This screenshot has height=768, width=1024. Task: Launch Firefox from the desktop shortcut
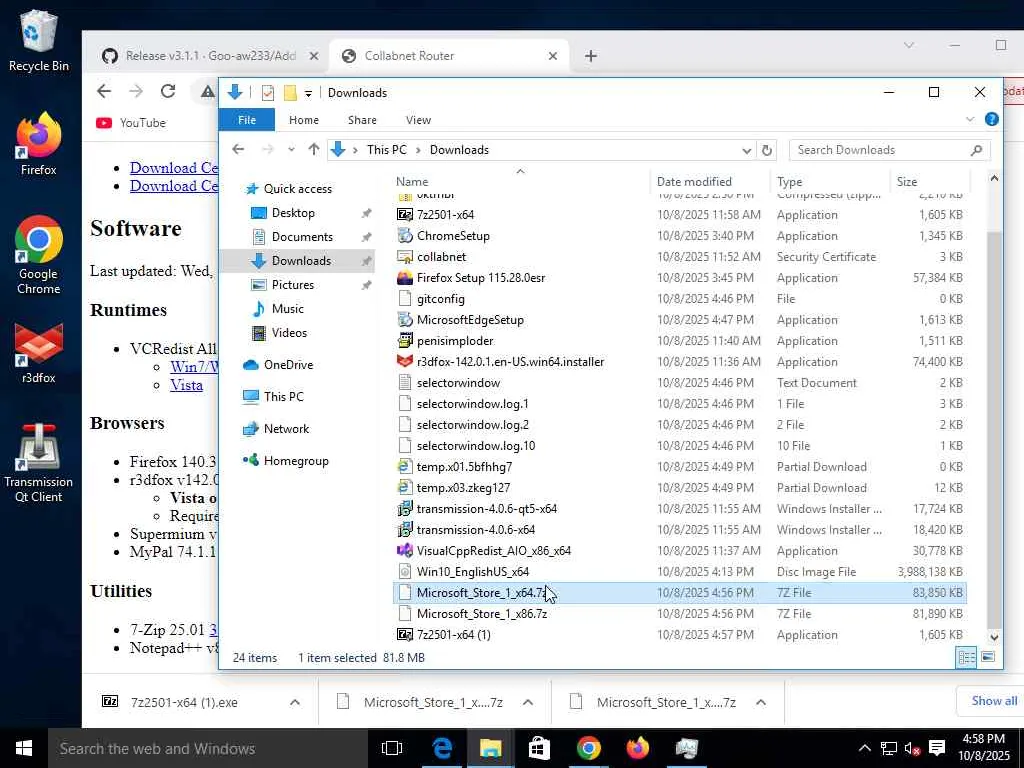(x=39, y=144)
